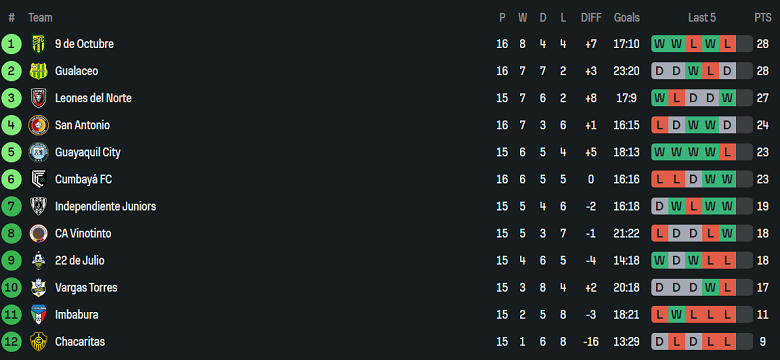The width and height of the screenshot is (780, 360).
Task: Open the 22 de Julio team link
Action: click(x=80, y=261)
